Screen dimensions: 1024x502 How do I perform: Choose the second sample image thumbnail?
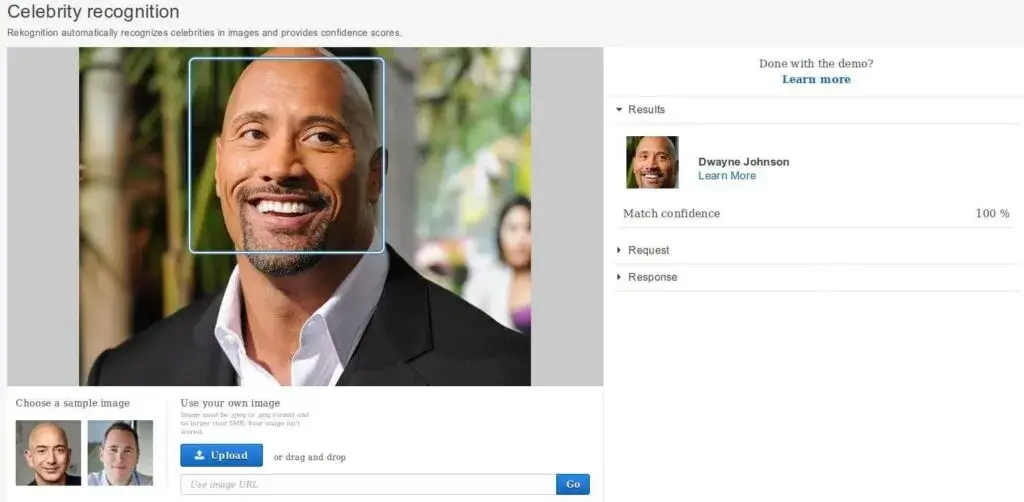[120, 452]
